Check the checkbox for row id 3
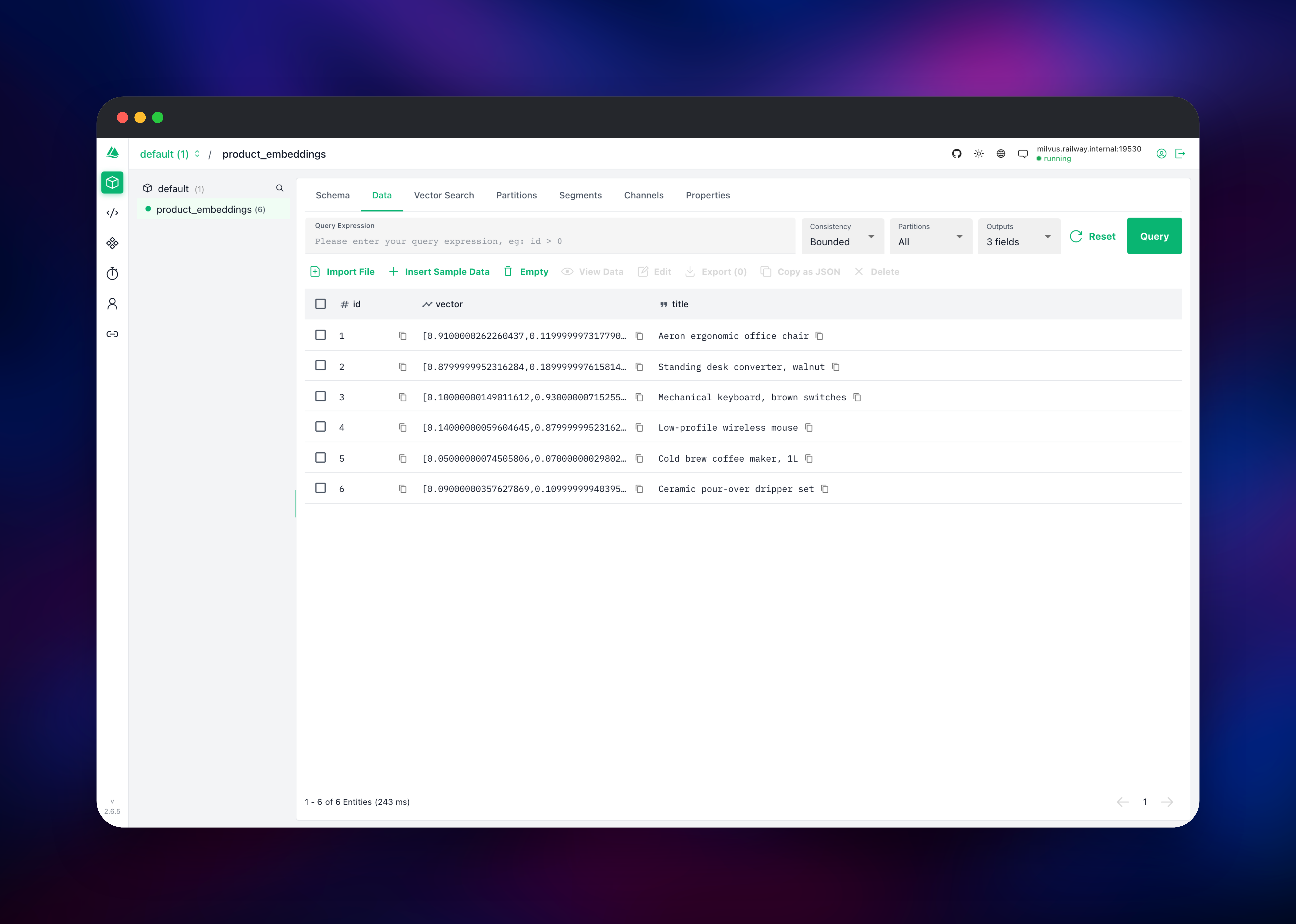 tap(320, 396)
